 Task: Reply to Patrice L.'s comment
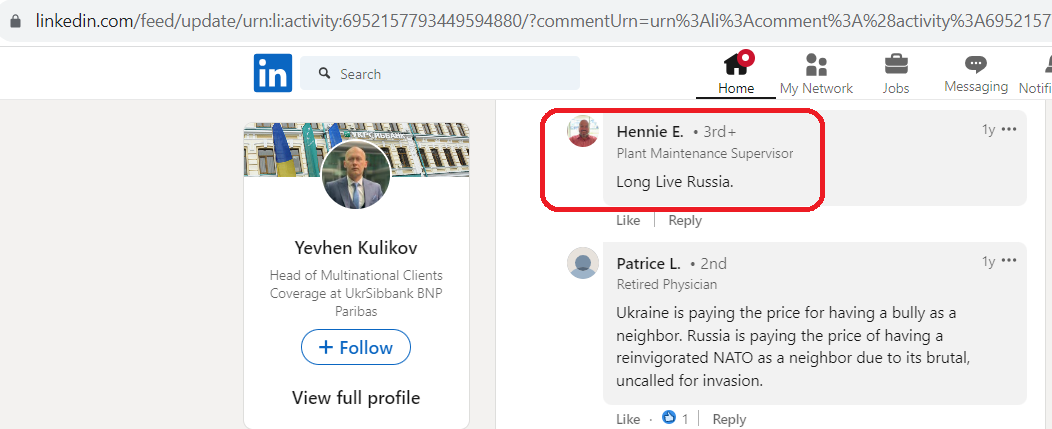point(729,419)
